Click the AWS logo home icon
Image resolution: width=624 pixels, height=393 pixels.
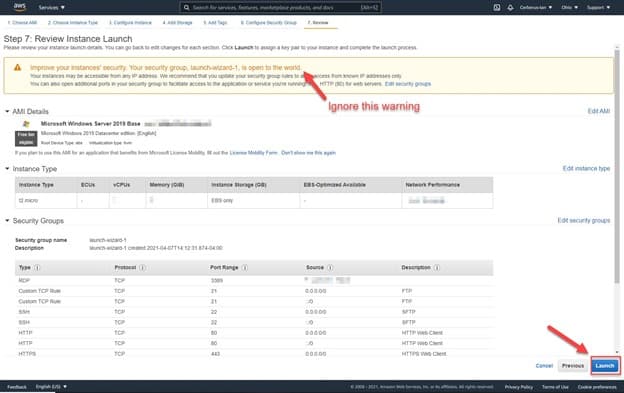pyautogui.click(x=20, y=7)
